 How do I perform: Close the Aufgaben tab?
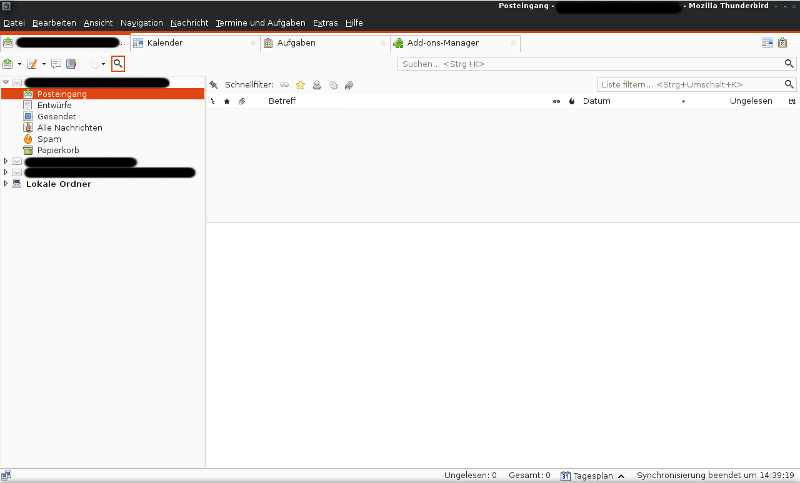point(383,43)
